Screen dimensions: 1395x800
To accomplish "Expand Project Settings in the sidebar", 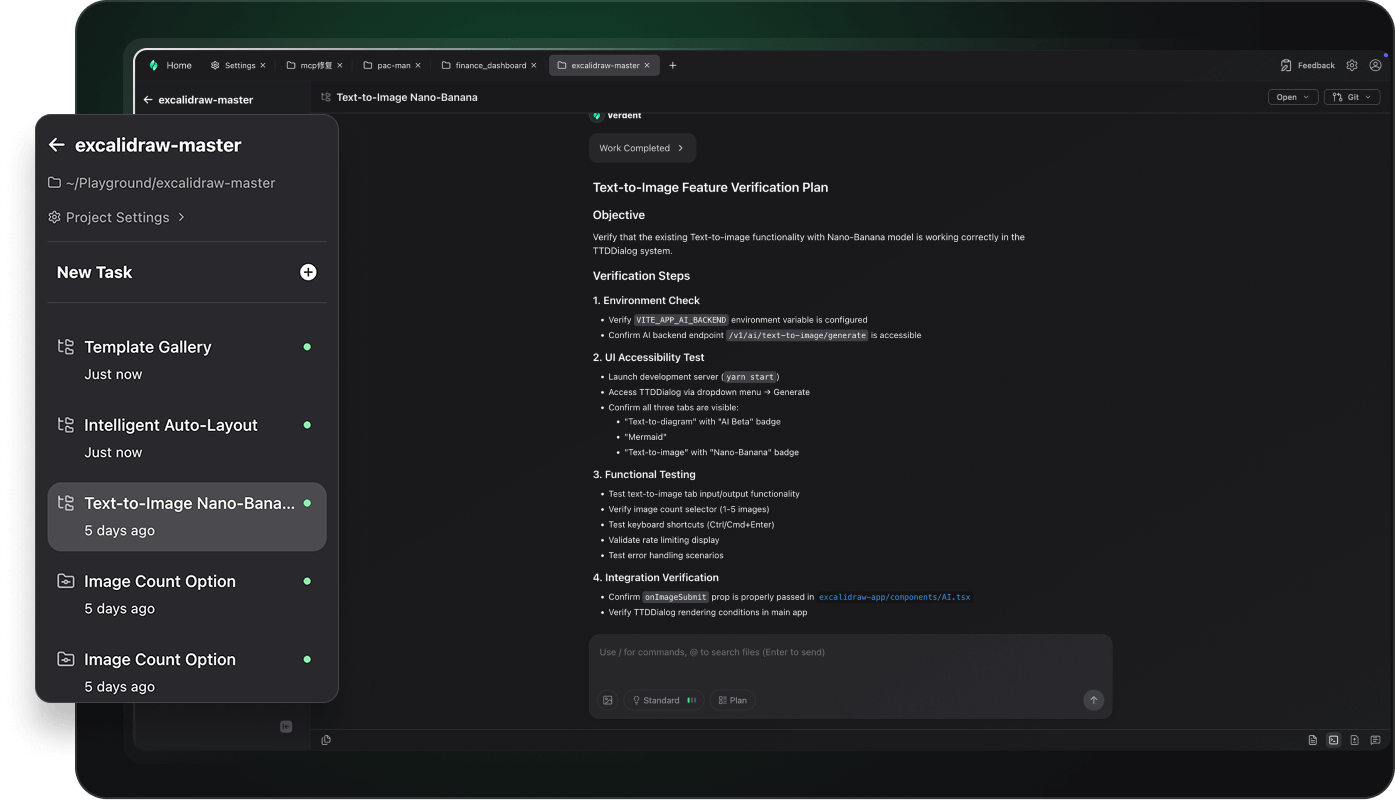I will [x=117, y=217].
